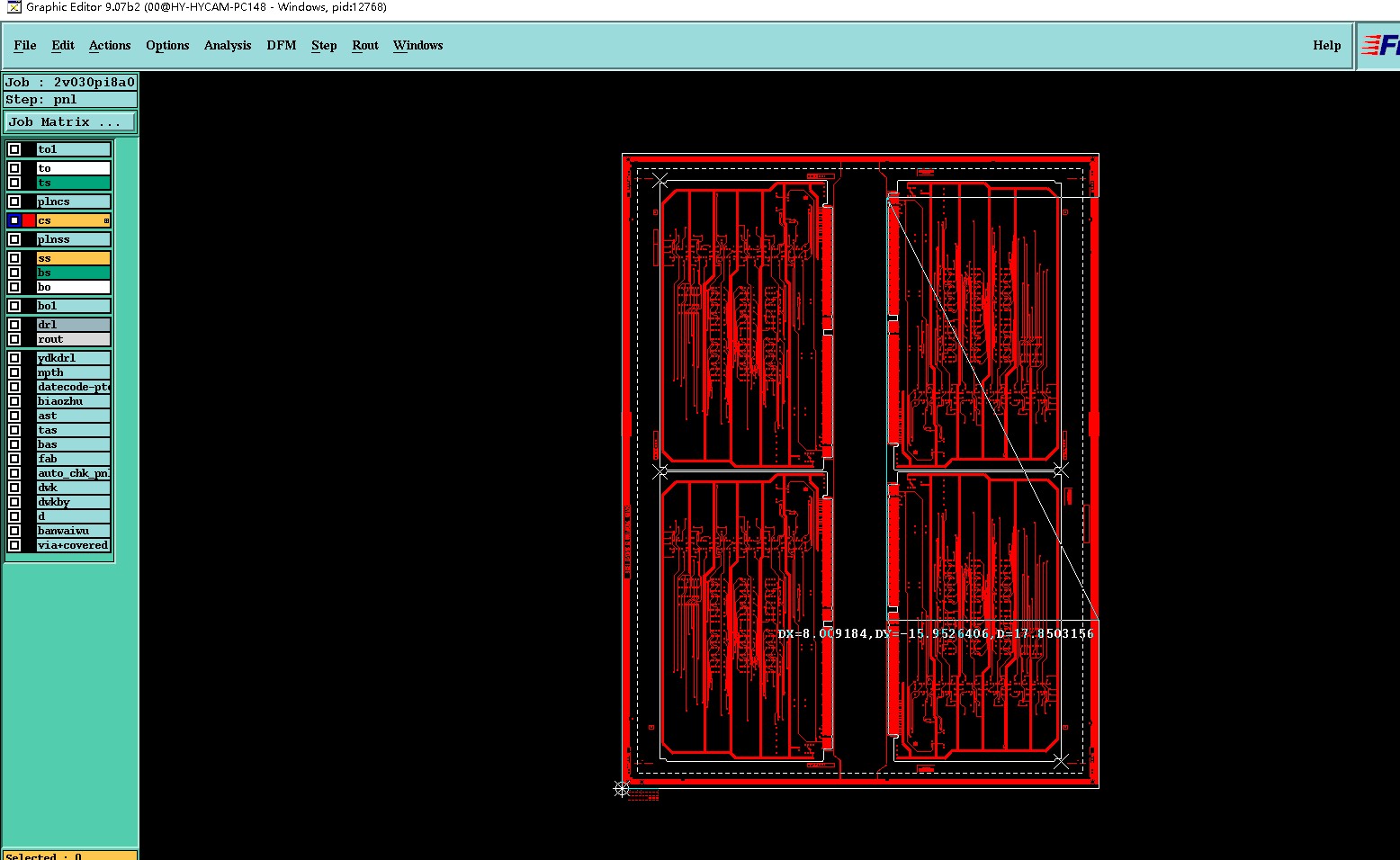The image size is (1400, 860).
Task: Open the Windows menu
Action: [x=418, y=45]
